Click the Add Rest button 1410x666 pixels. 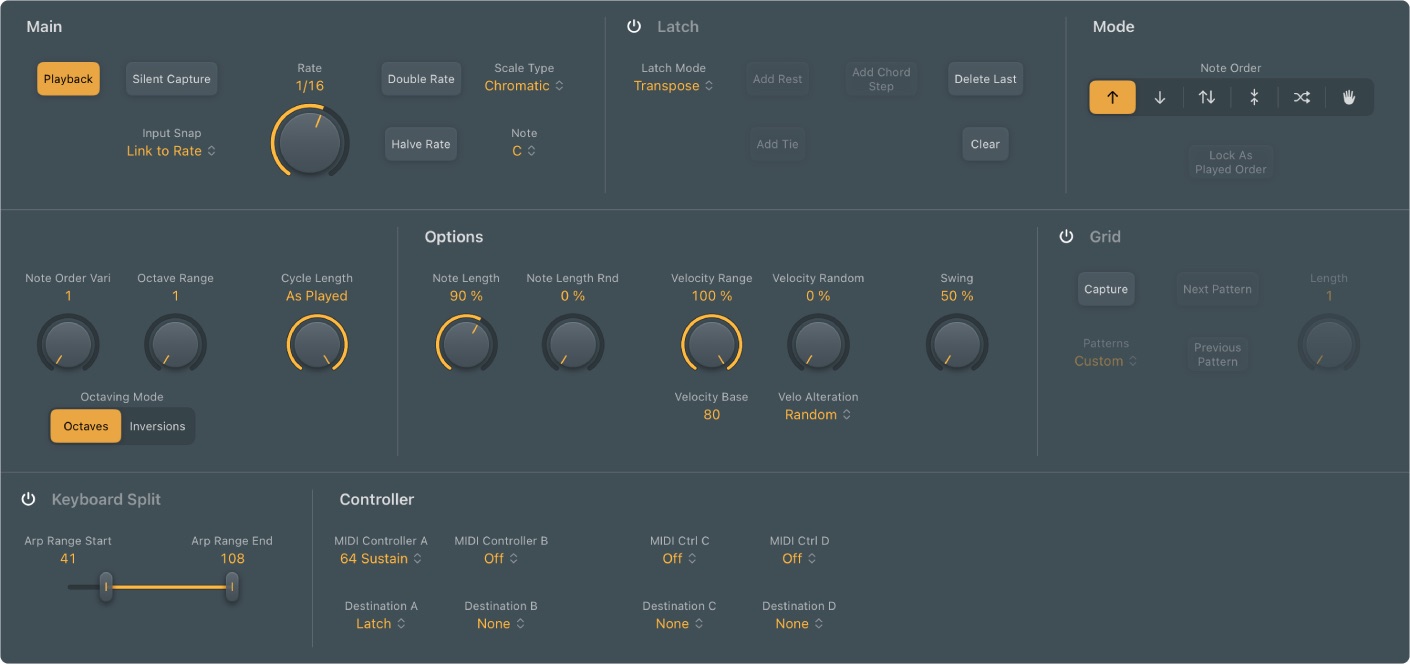(x=777, y=79)
